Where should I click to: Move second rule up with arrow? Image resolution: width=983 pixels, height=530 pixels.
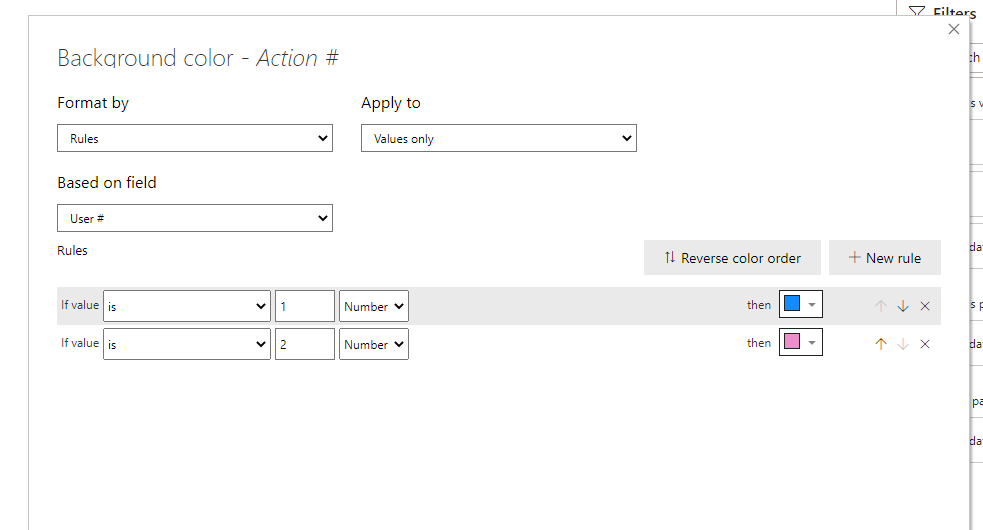pos(881,344)
